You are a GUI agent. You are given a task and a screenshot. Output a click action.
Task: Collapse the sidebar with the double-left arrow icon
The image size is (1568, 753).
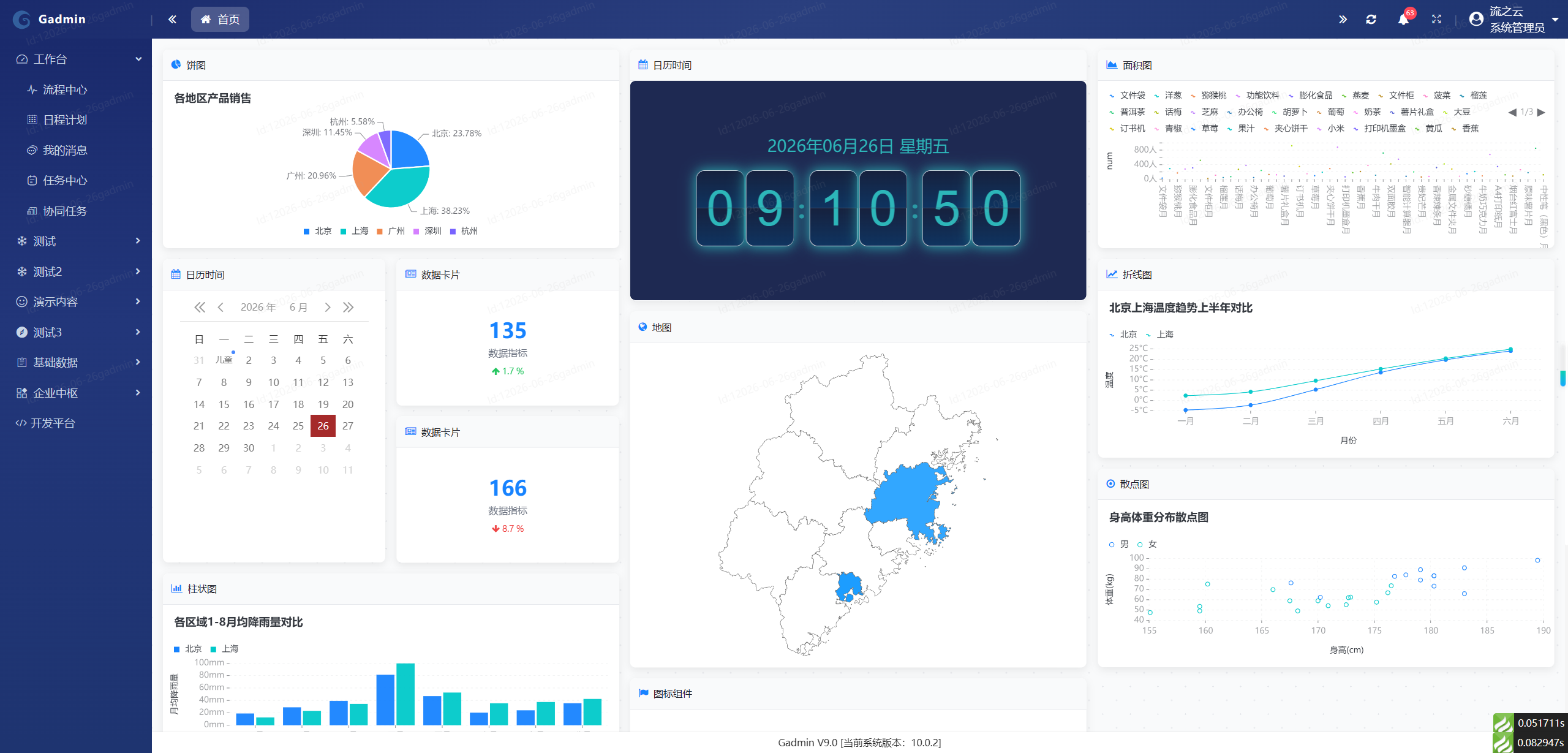click(172, 20)
